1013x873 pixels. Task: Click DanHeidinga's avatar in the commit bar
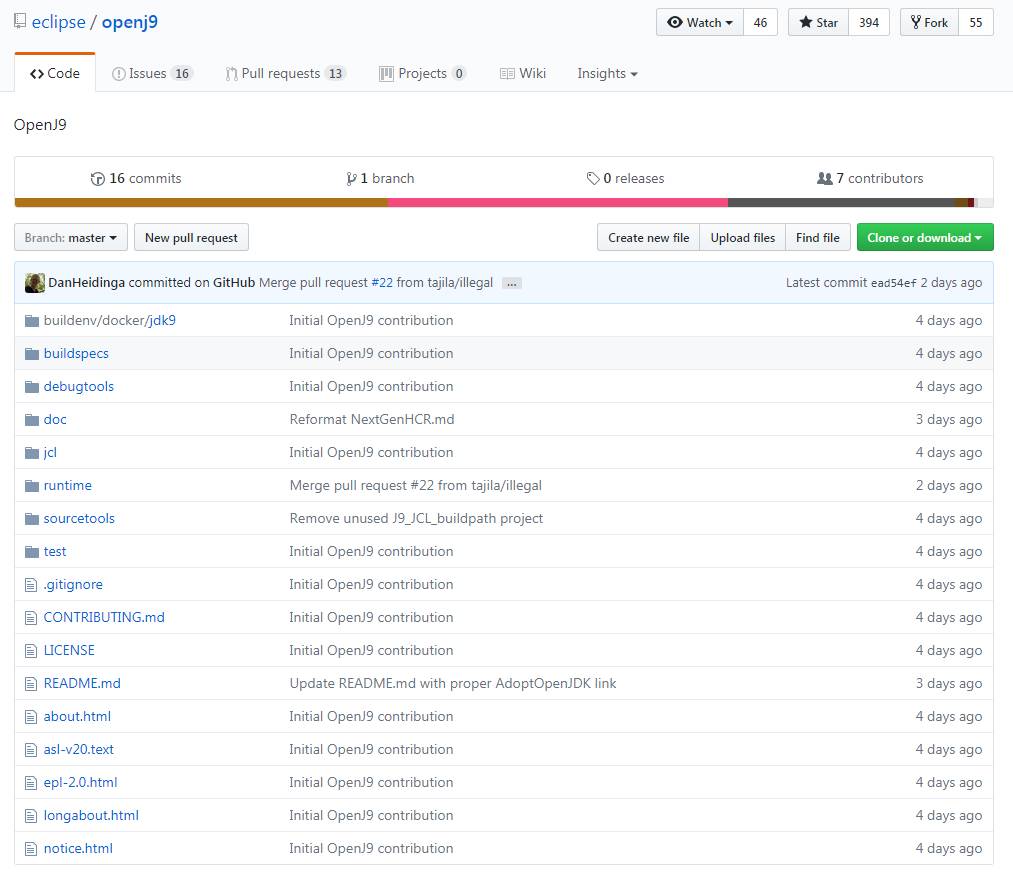click(x=35, y=282)
